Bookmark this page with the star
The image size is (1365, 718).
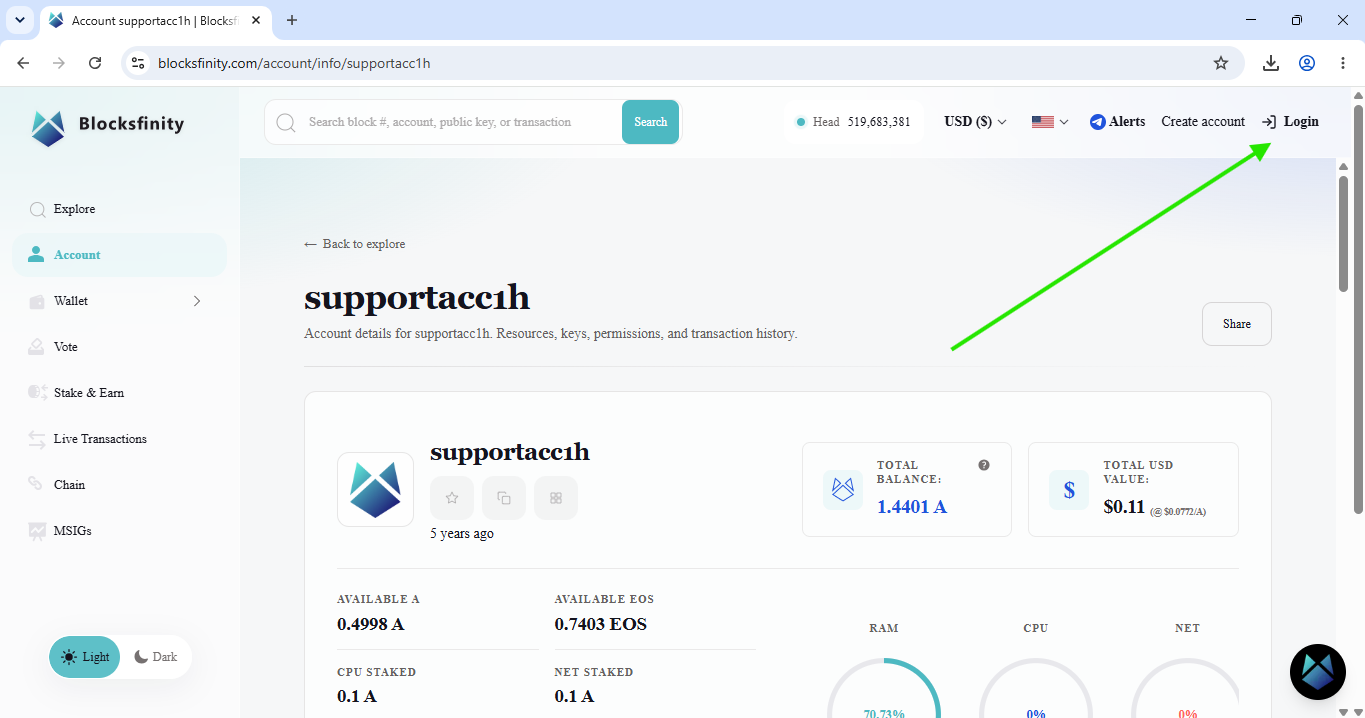pyautogui.click(x=1221, y=63)
